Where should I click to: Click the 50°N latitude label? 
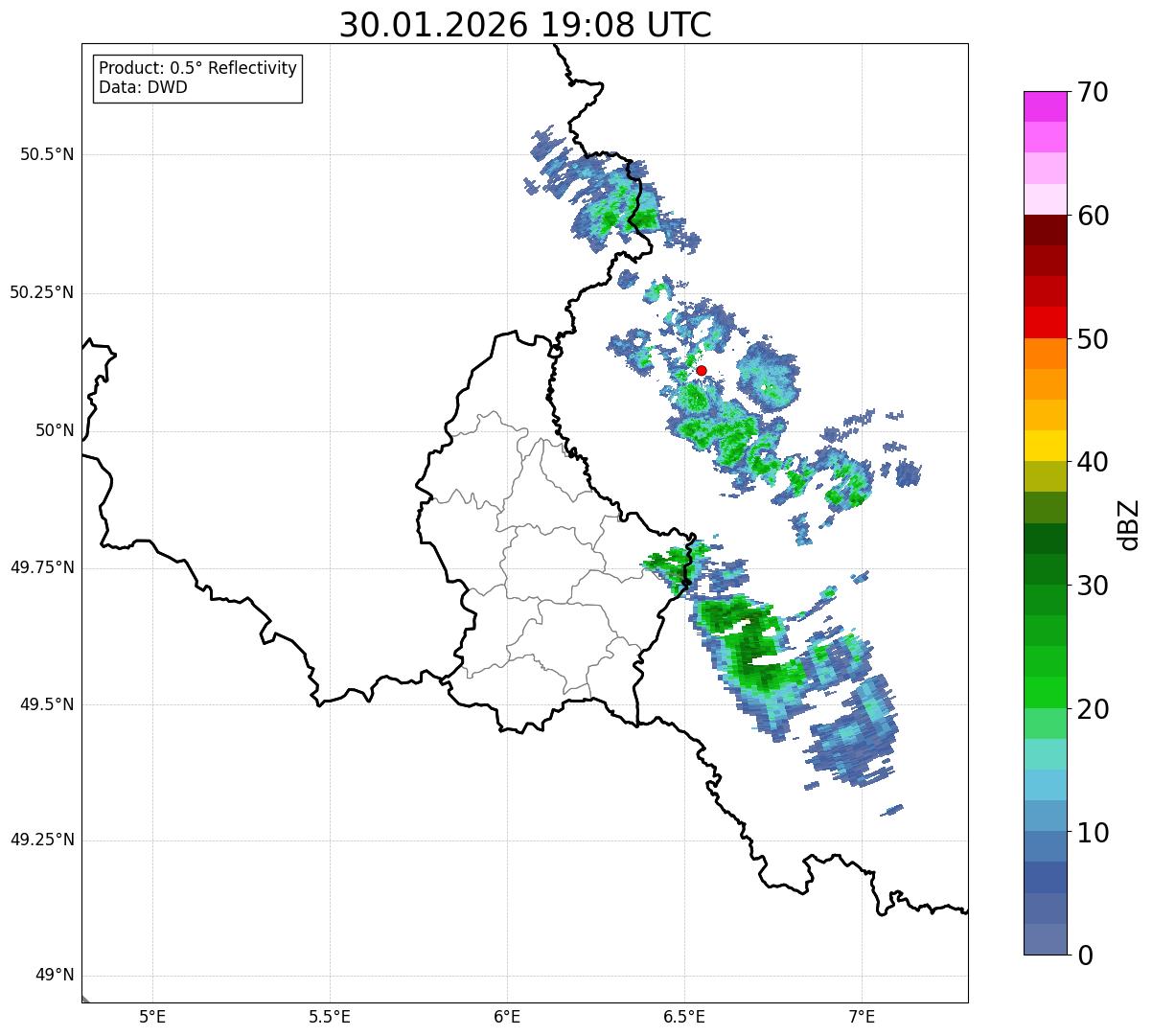[x=55, y=430]
